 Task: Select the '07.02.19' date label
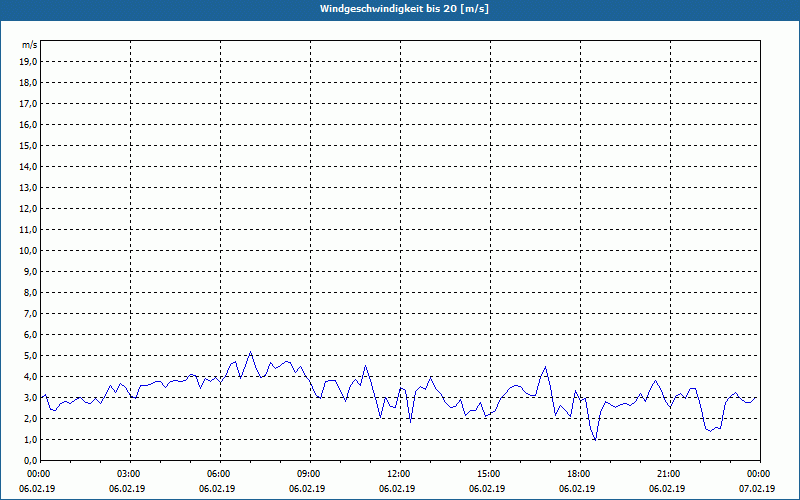pyautogui.click(x=757, y=488)
